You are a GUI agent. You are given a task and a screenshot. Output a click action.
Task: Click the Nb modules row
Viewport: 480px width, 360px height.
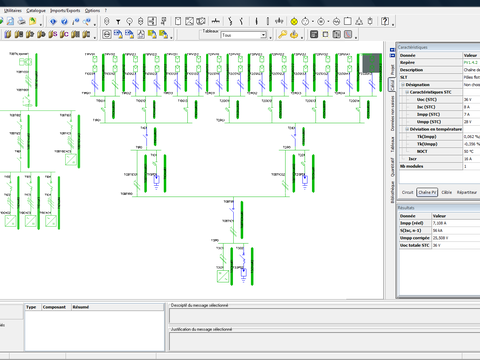point(439,166)
